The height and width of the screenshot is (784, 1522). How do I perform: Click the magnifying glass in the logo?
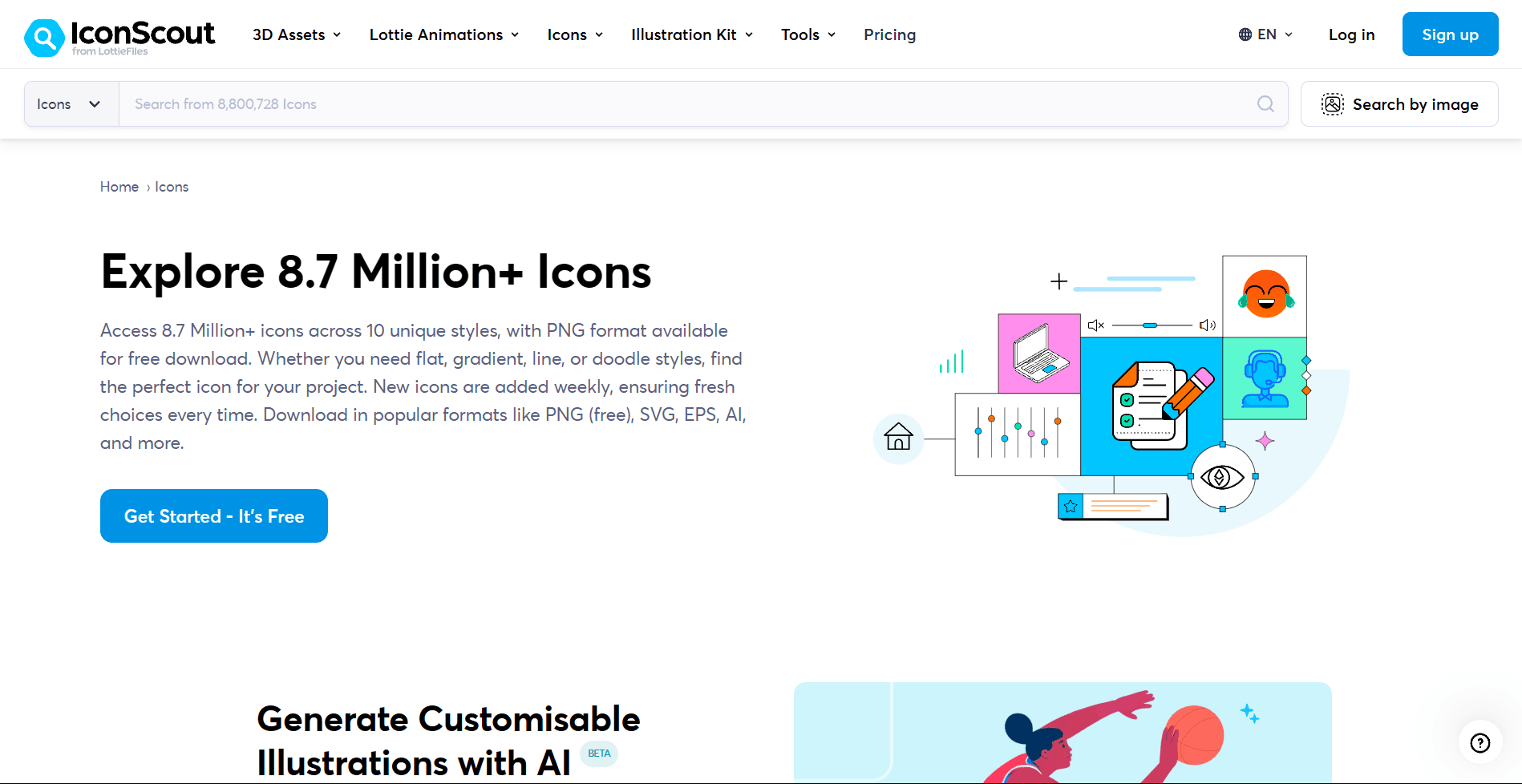point(45,37)
